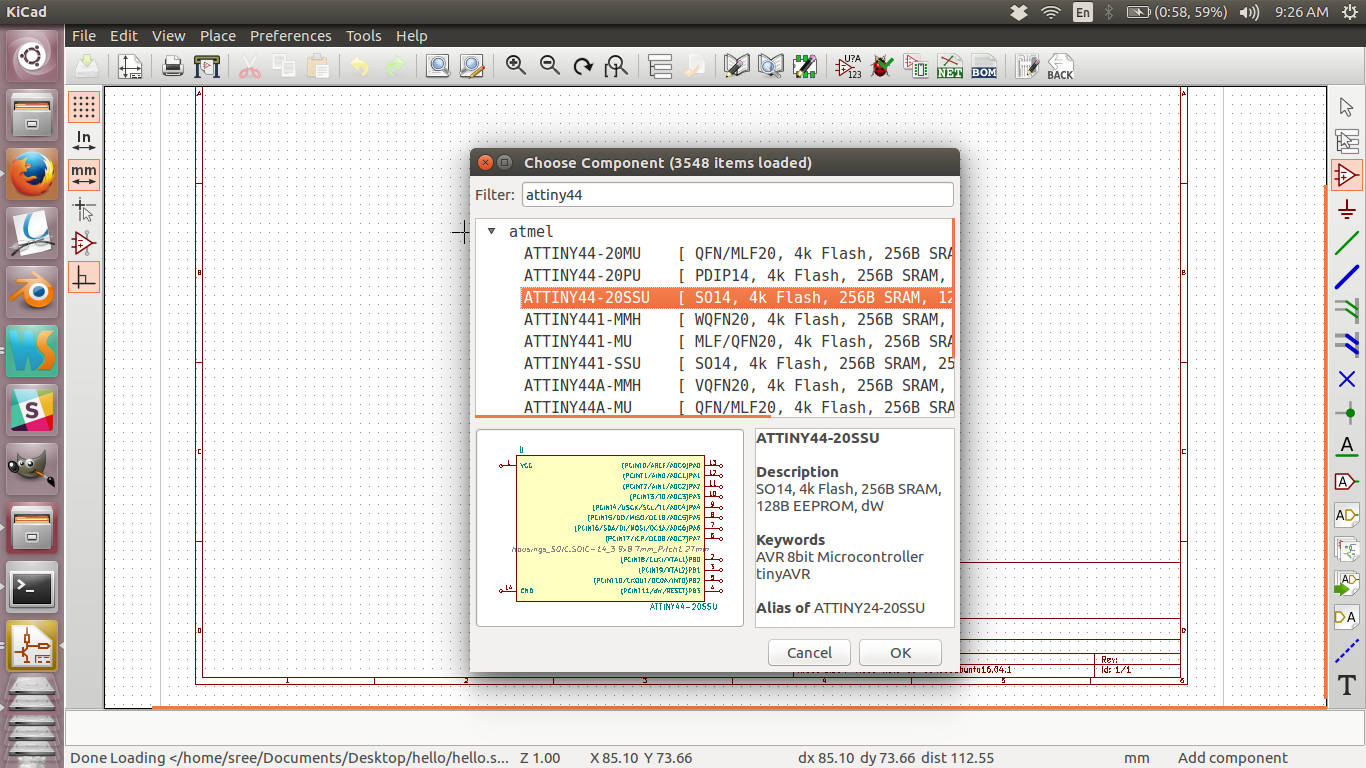Select ATTINY44-20MU in component list
Screen dimensions: 1366x768
coord(738,253)
